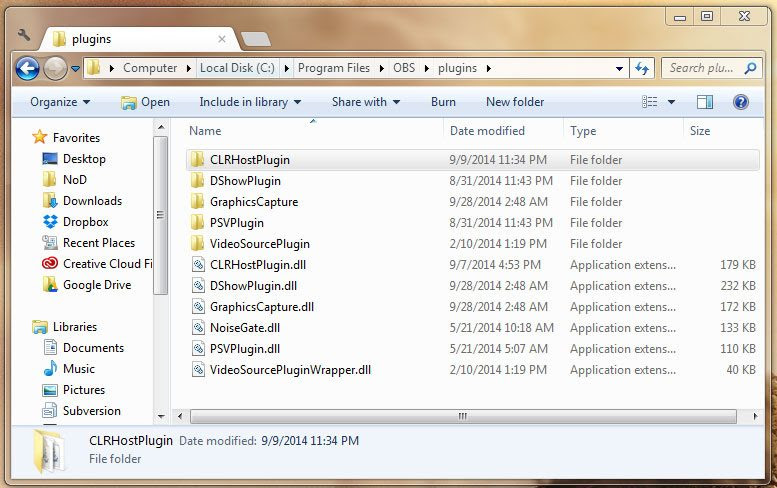The image size is (777, 488).
Task: Select PSVPlugin folder
Action: tap(236, 223)
